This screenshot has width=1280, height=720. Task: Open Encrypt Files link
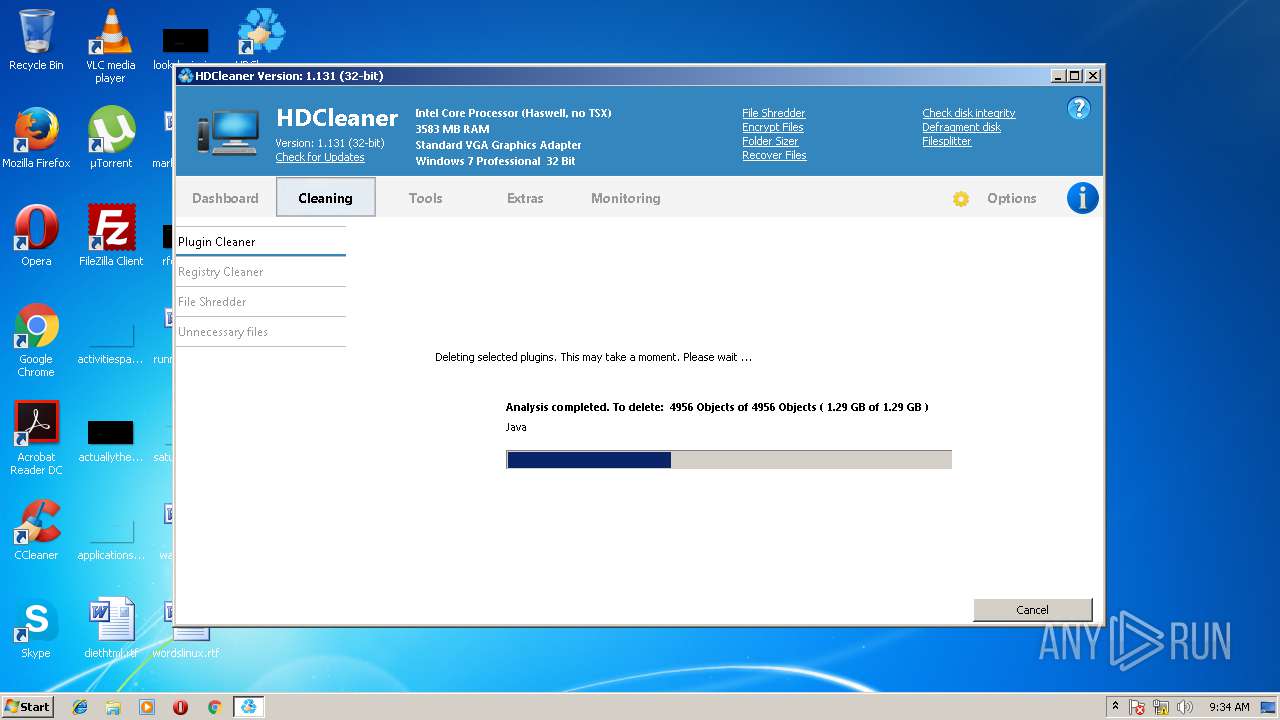(x=773, y=127)
